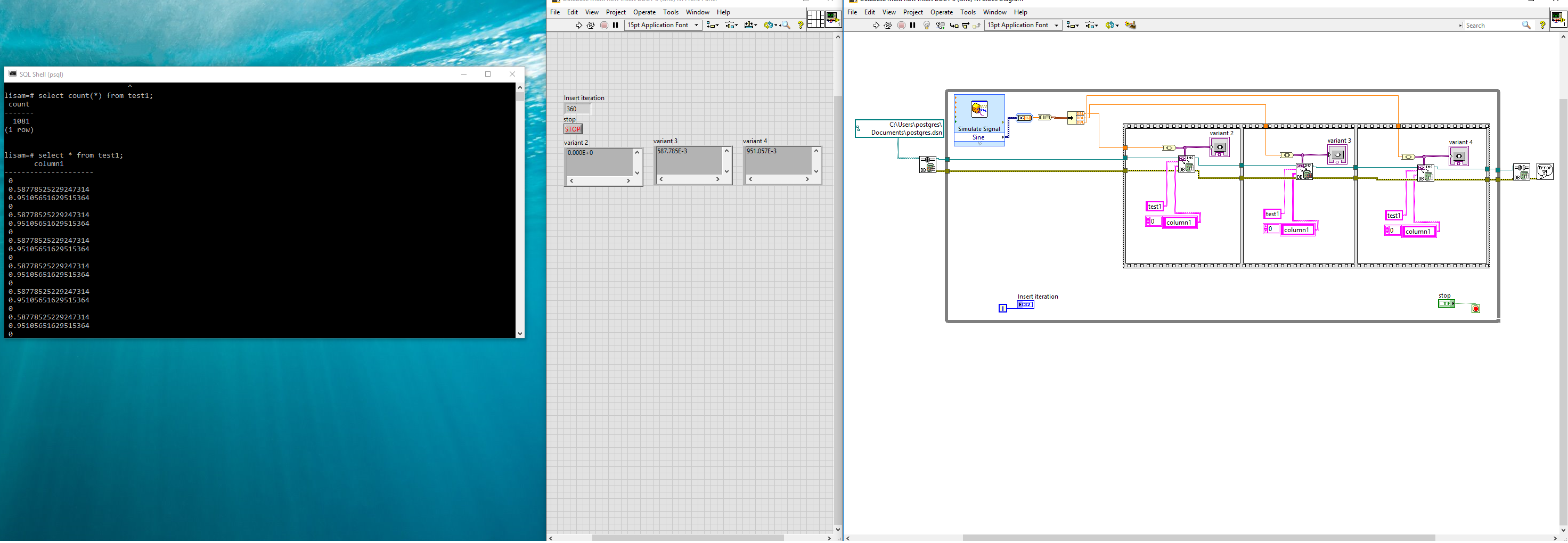The image size is (1568, 543).
Task: Open Edit menu in Block Diagram window
Action: click(870, 12)
